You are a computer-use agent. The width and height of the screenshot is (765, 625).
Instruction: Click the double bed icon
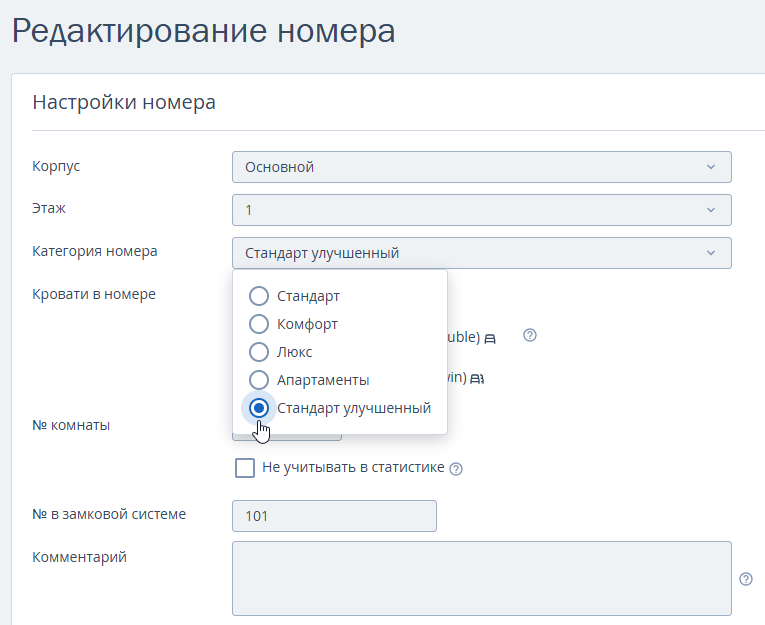point(490,338)
